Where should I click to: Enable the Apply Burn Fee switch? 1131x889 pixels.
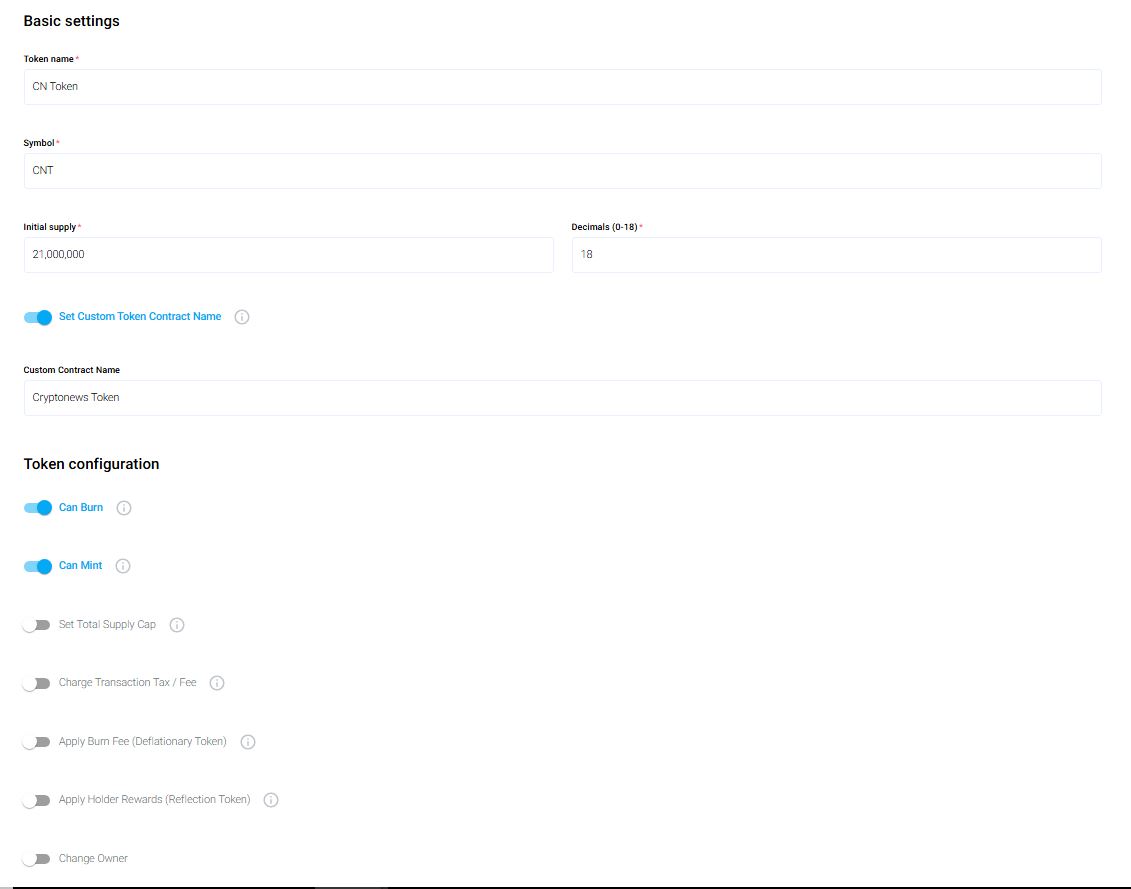37,742
